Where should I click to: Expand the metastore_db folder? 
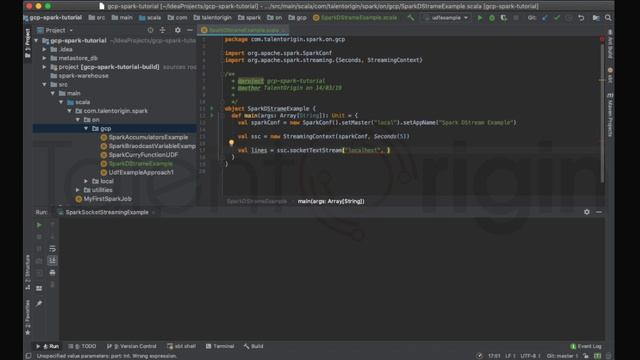[44, 58]
